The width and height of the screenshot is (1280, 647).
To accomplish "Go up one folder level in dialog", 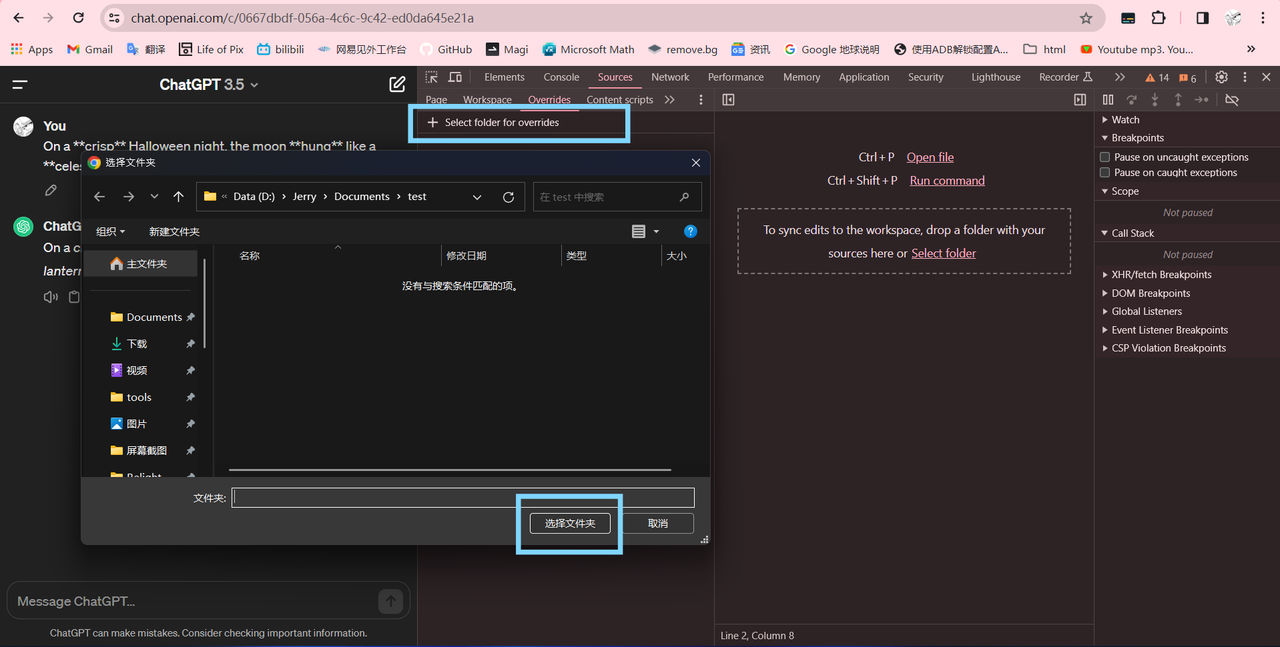I will coord(178,197).
